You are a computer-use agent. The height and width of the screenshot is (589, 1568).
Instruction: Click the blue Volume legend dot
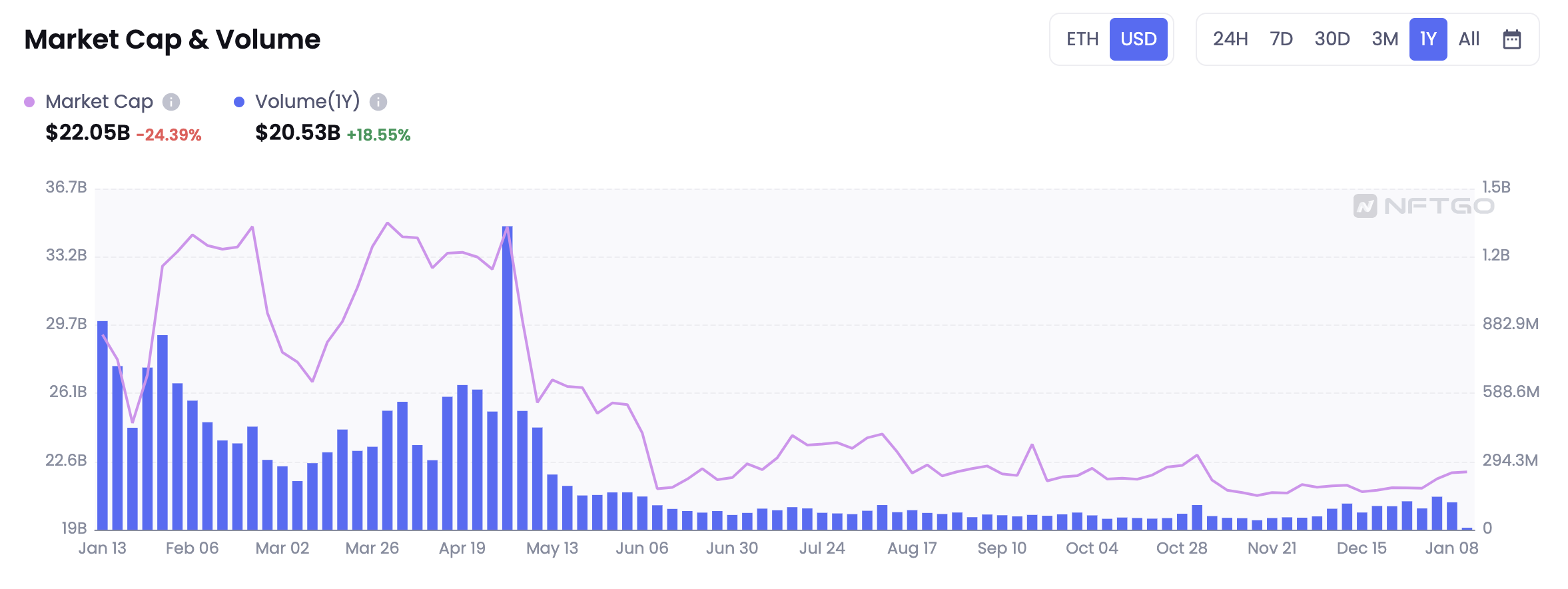(239, 102)
